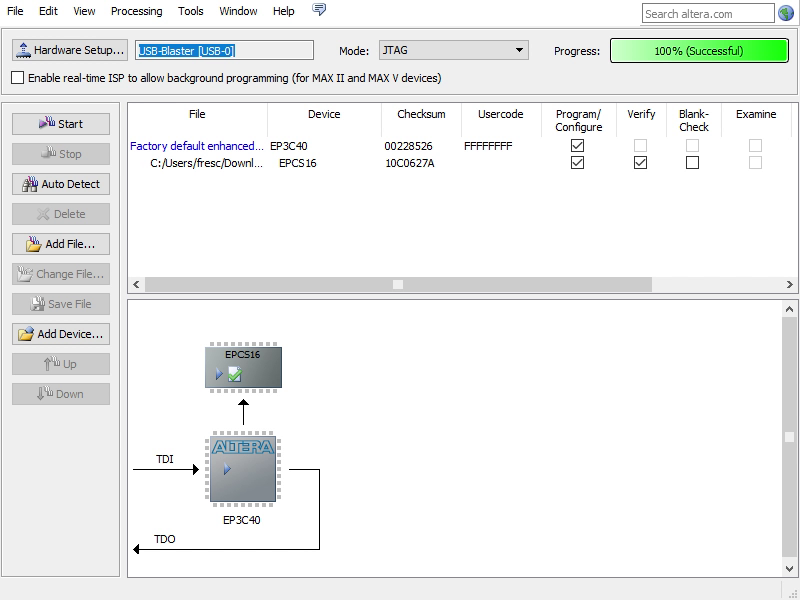This screenshot has width=800, height=600.
Task: Enable real-time ISP checkbox
Action: coord(17,78)
